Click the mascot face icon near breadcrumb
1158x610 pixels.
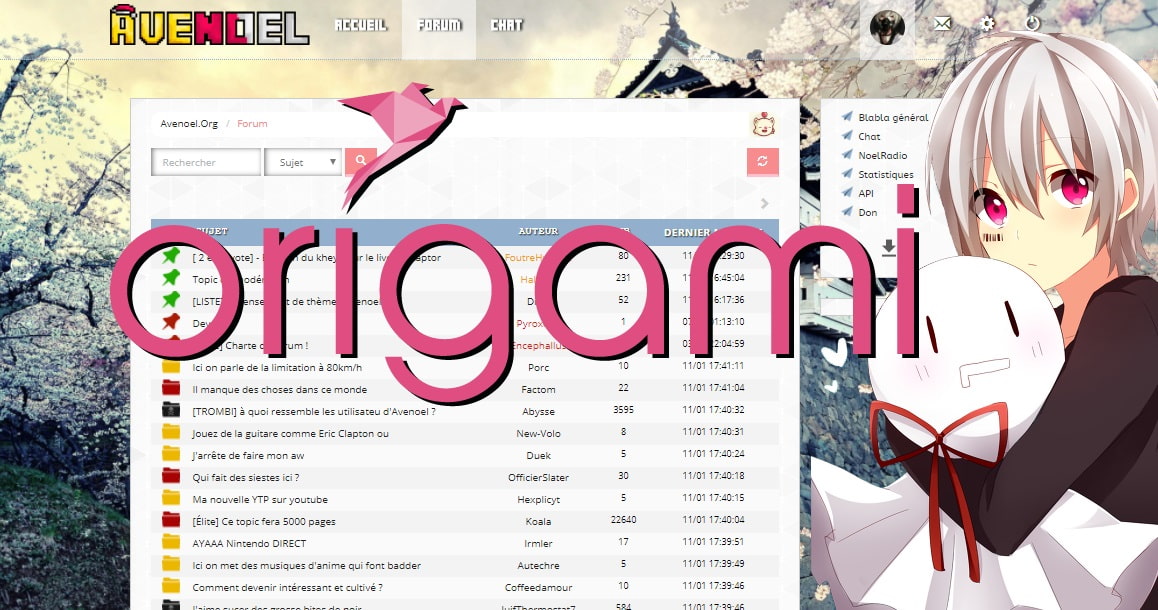764,124
